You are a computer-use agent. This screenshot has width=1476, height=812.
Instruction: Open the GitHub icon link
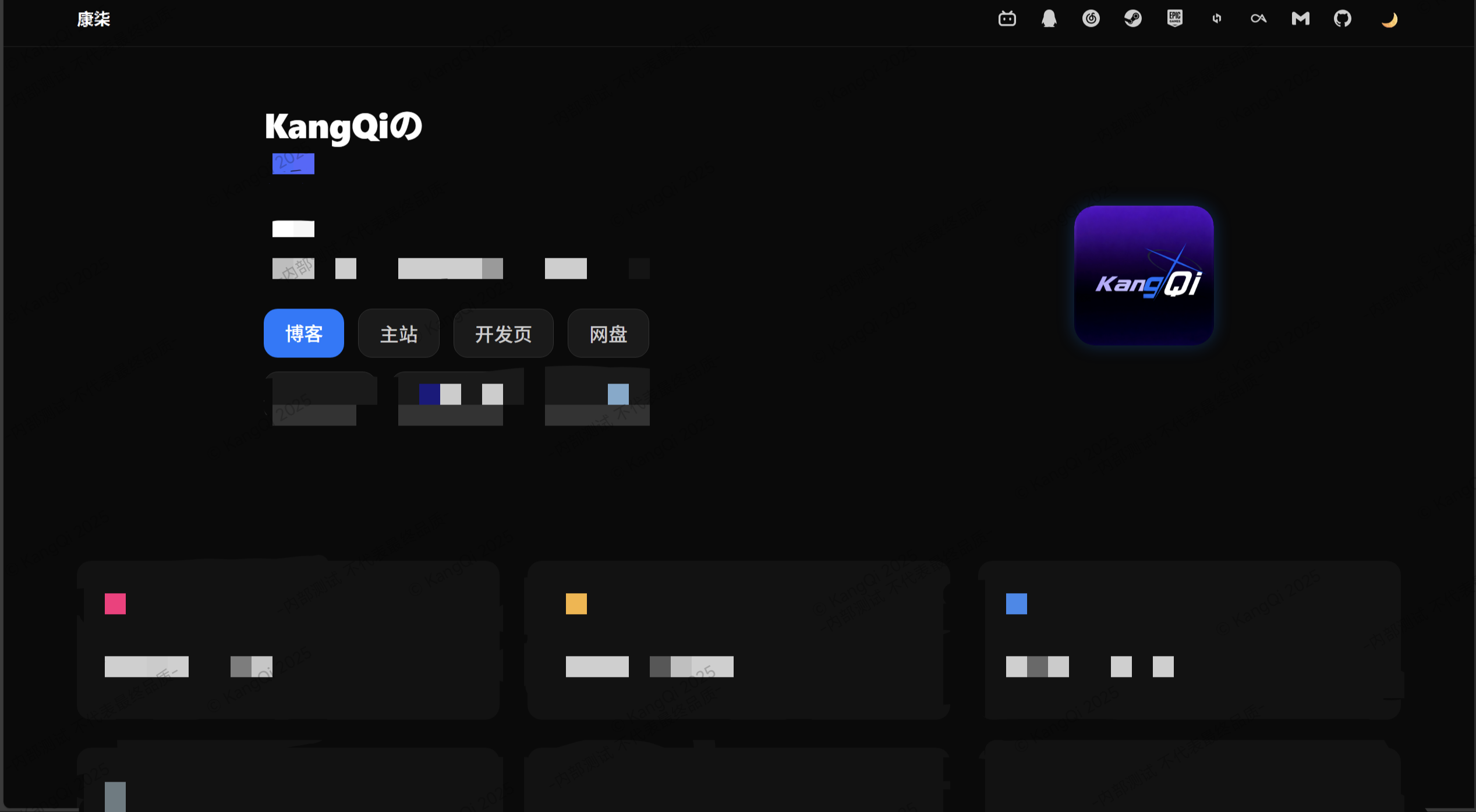(1342, 19)
